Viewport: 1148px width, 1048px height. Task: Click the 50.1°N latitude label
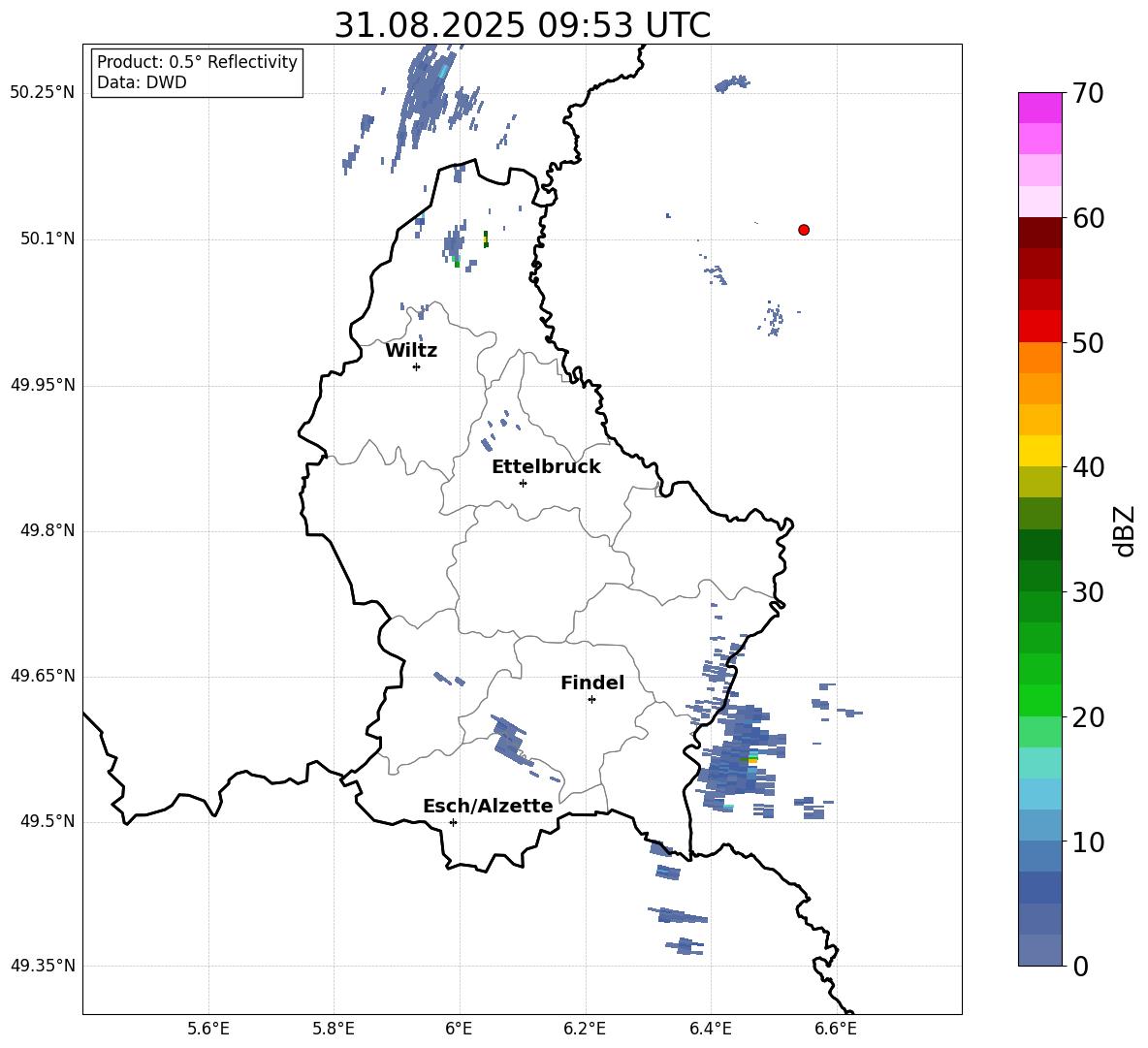point(48,239)
